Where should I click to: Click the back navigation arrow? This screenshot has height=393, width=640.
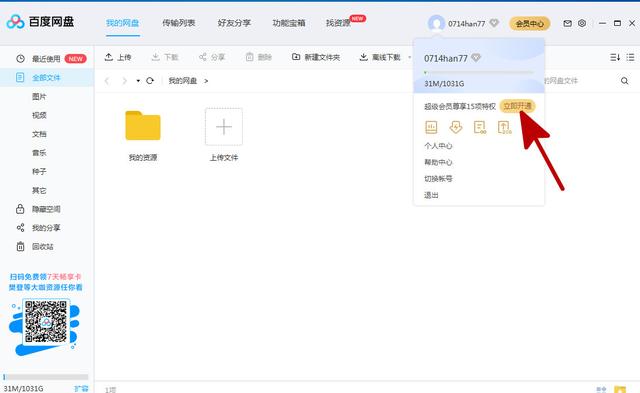(x=107, y=81)
